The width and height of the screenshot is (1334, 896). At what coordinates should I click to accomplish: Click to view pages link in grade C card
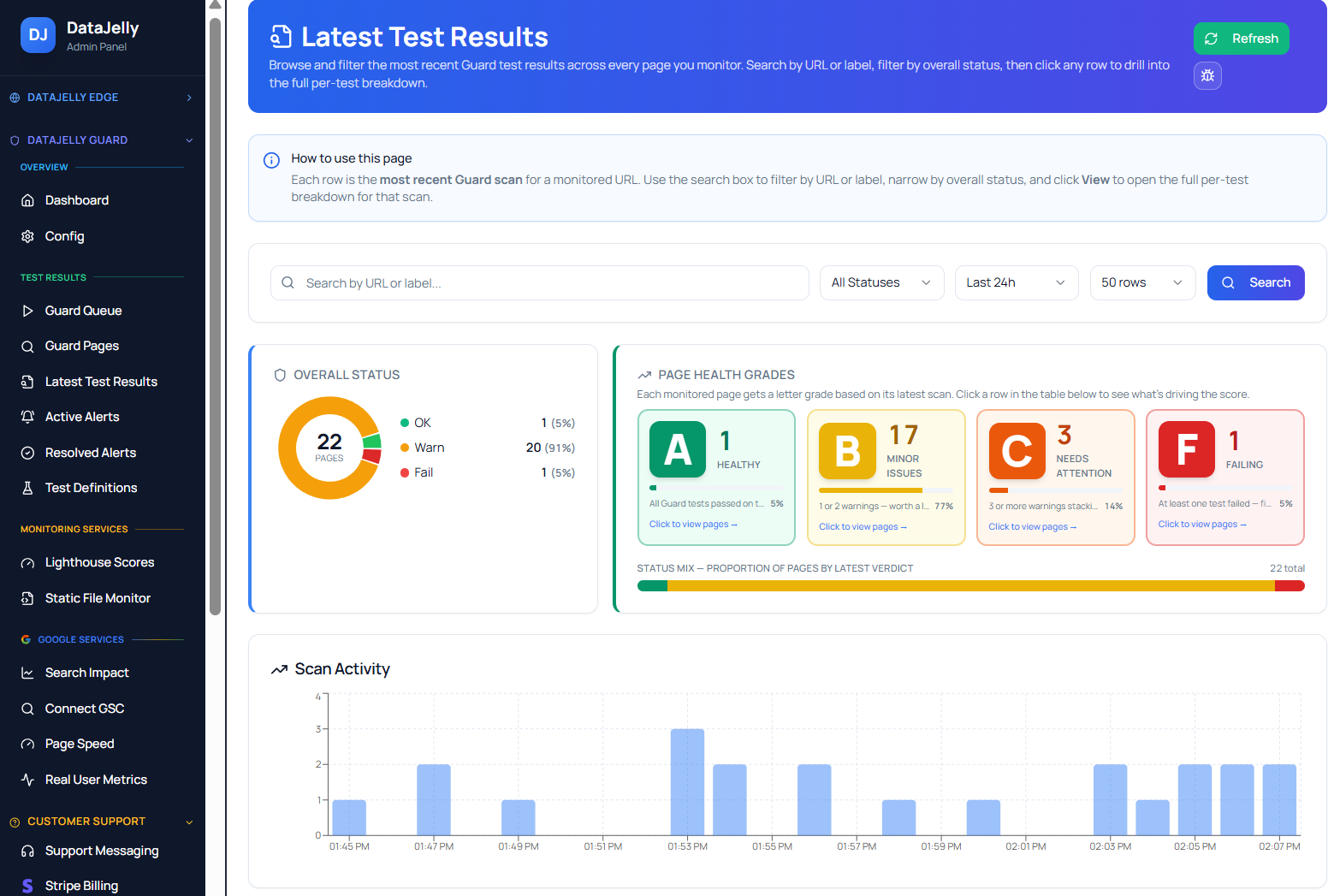click(x=1032, y=527)
